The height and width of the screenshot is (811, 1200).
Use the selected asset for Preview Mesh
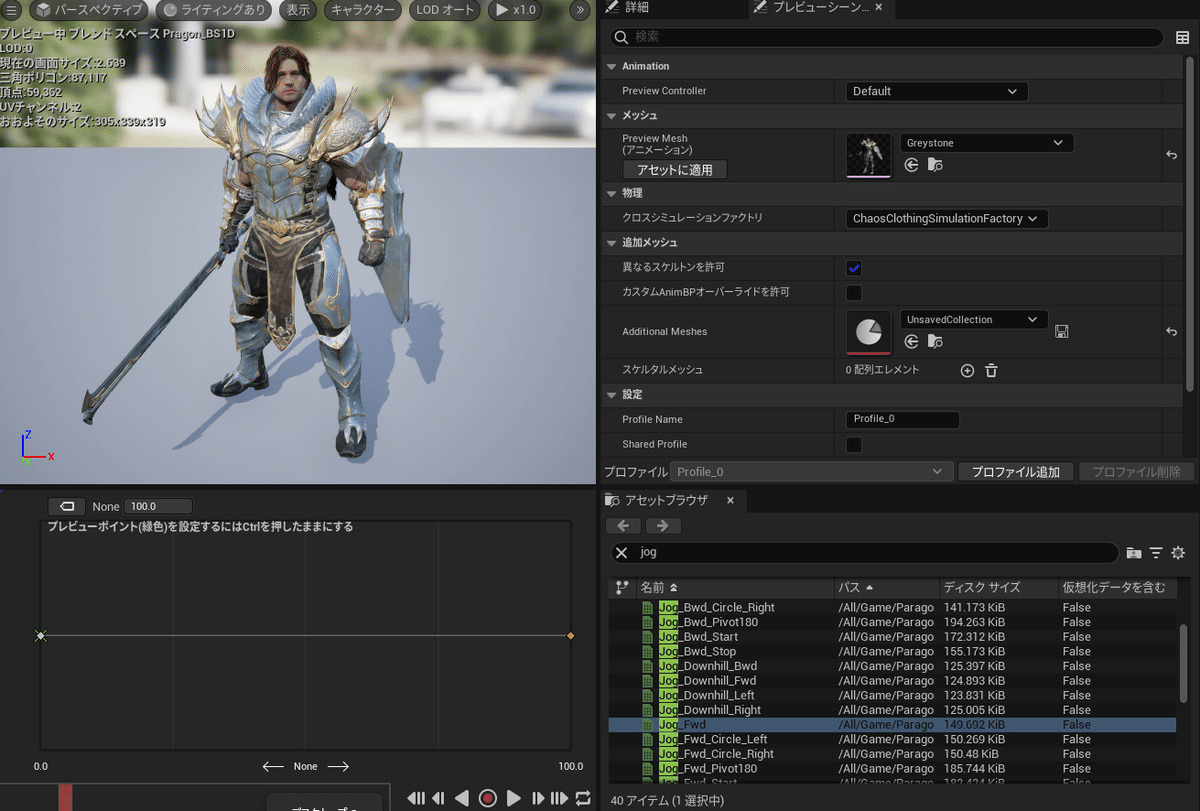coord(911,165)
